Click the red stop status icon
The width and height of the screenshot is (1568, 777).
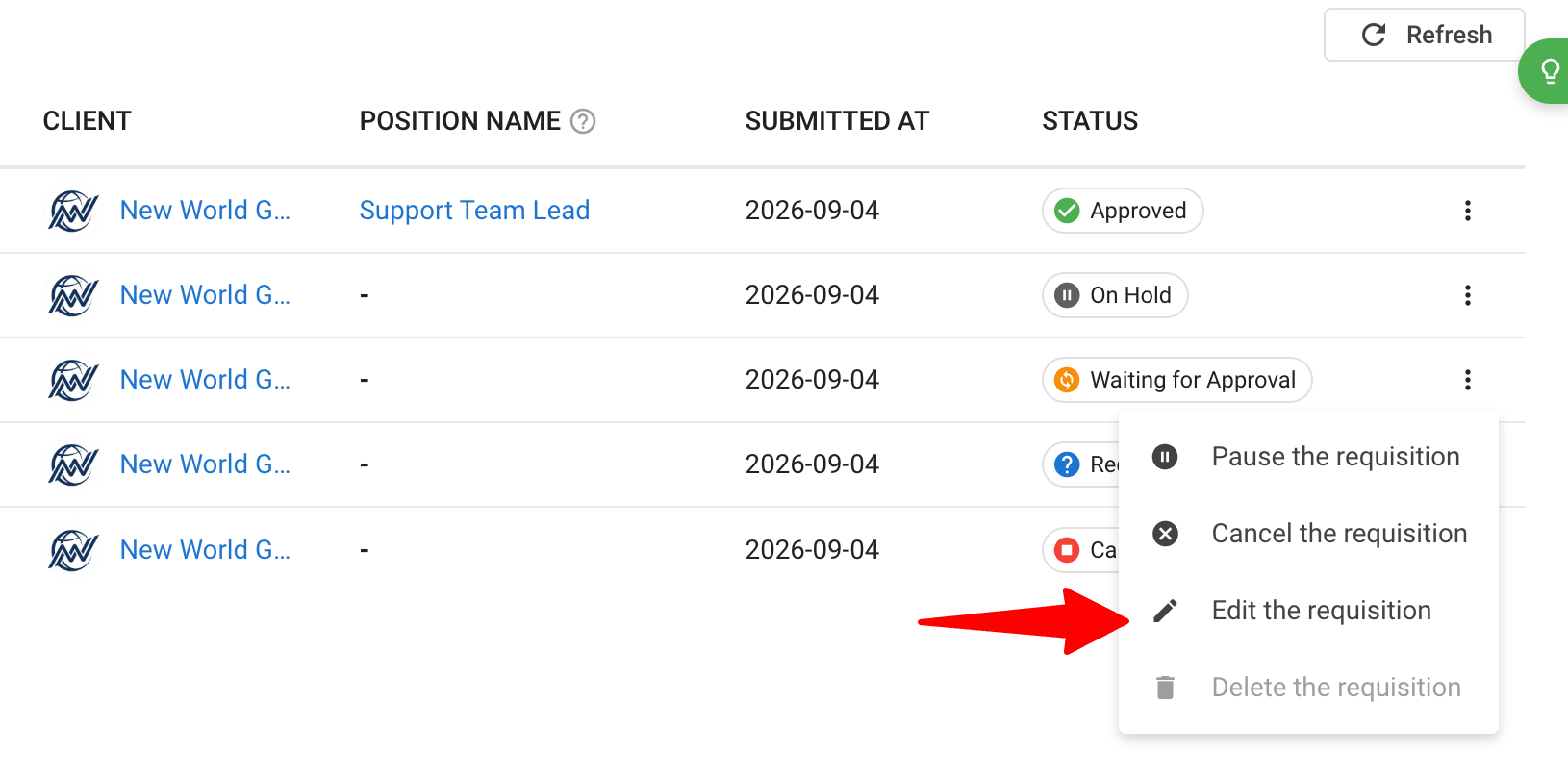[x=1067, y=550]
